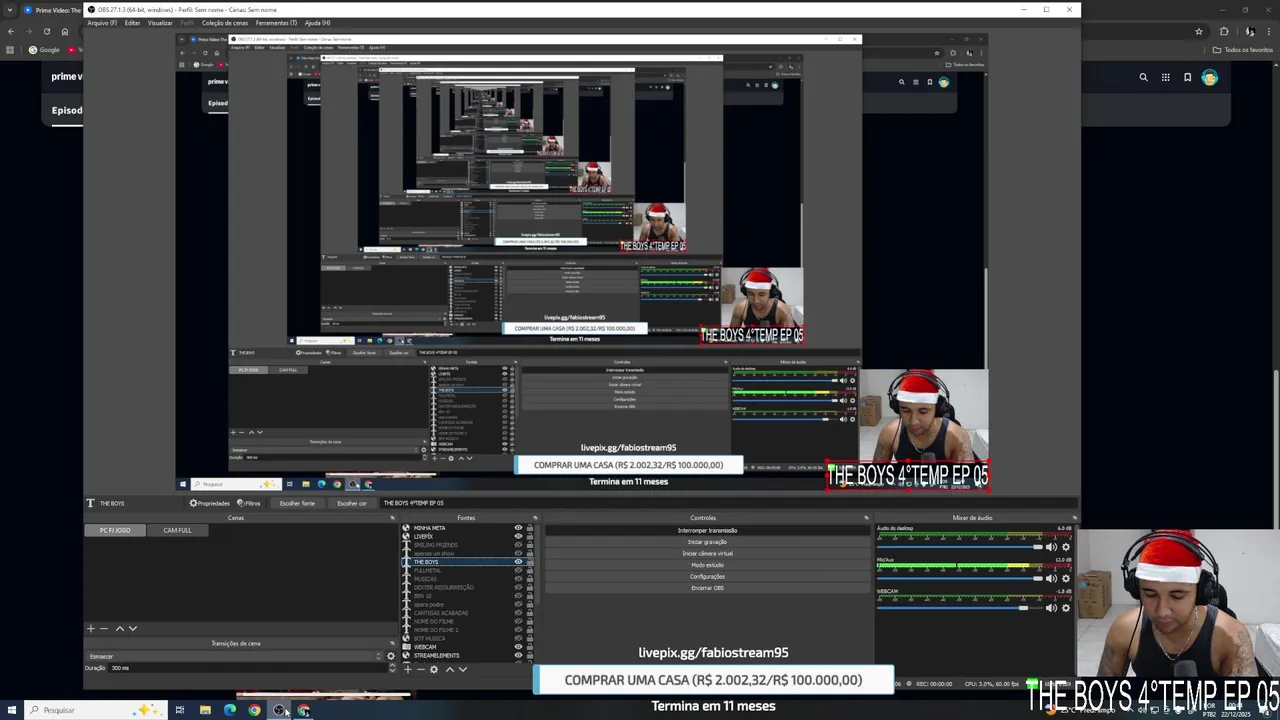Add a new scene with plus icon
The height and width of the screenshot is (720, 1280).
tap(91, 629)
